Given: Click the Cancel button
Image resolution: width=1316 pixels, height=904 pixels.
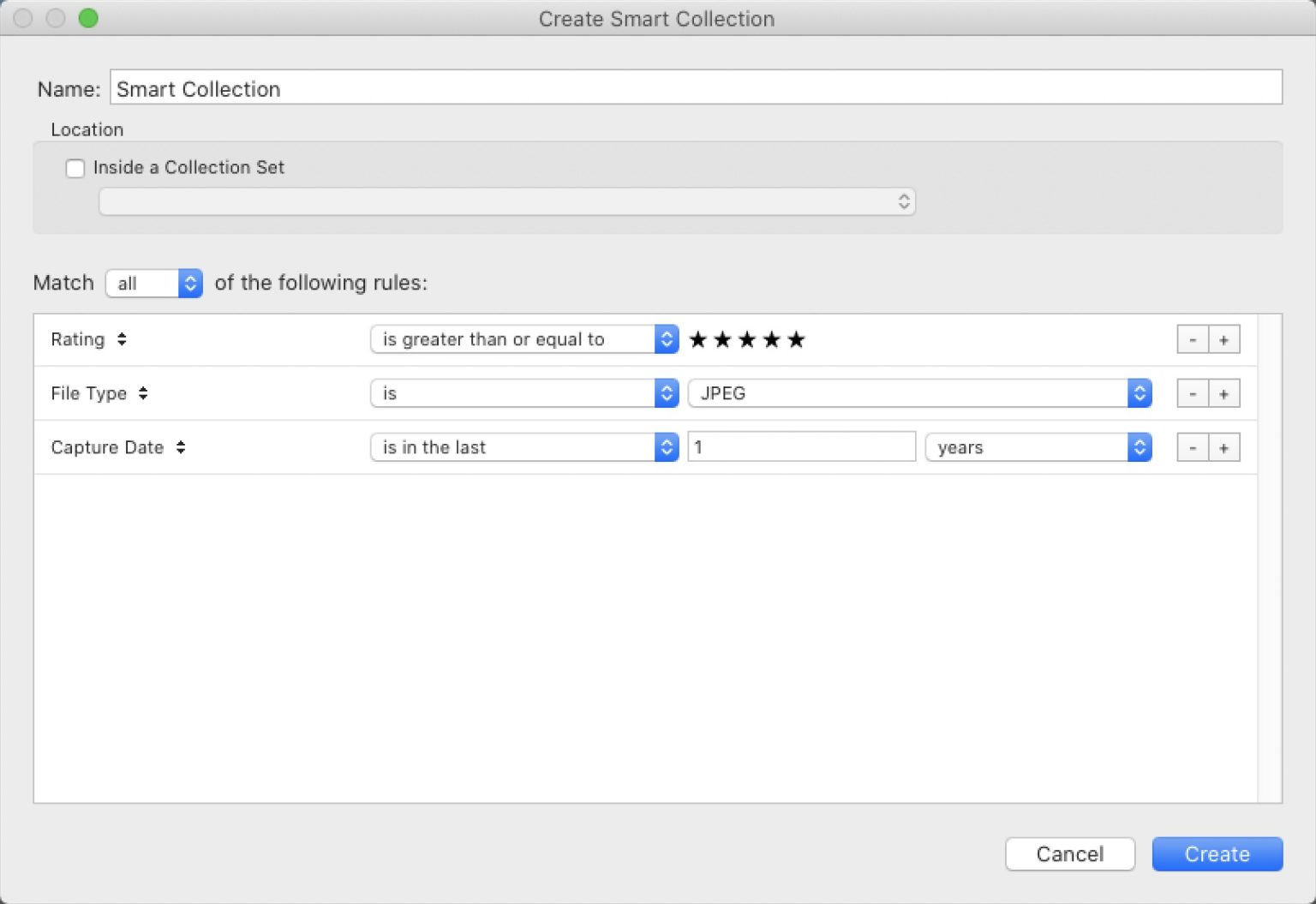Looking at the screenshot, I should click(x=1069, y=853).
